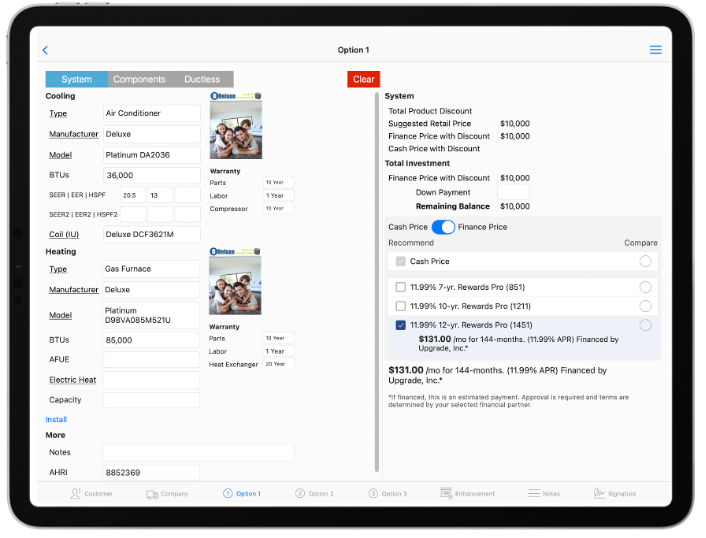This screenshot has height=538, width=706.
Task: Click the empty AFUE field
Action: pyautogui.click(x=151, y=359)
